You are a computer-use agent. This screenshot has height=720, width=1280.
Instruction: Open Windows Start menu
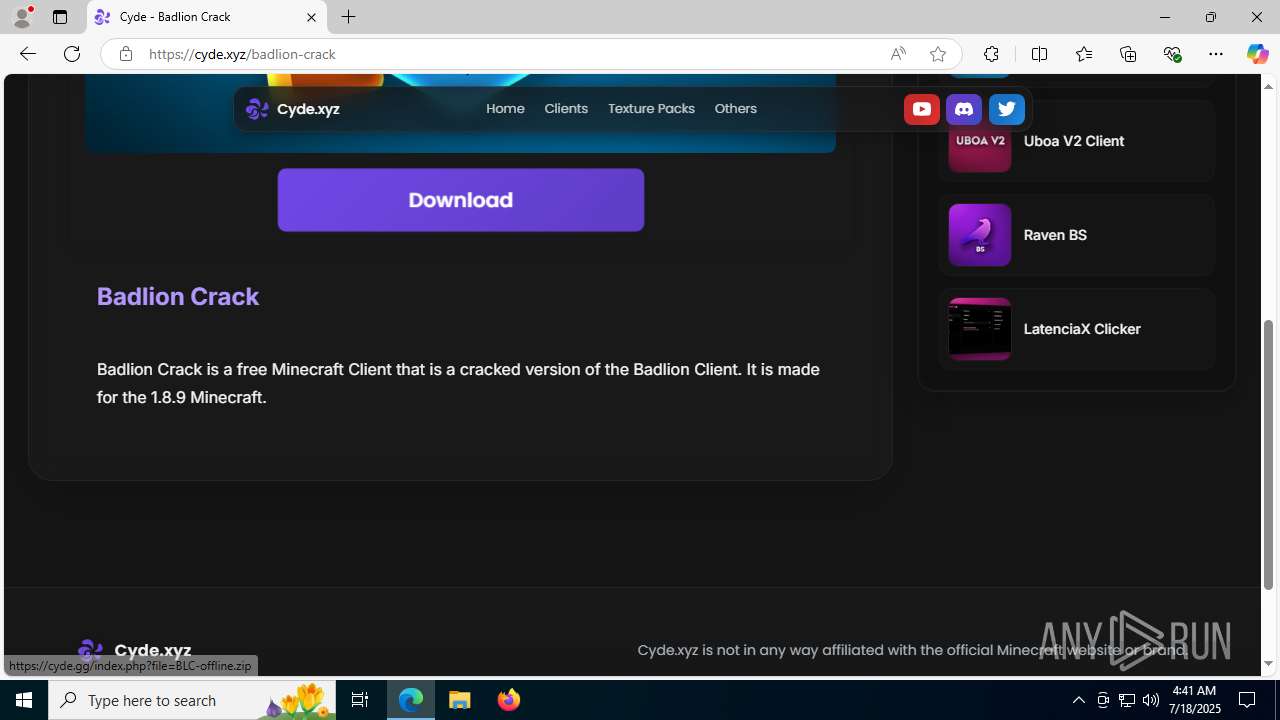point(24,700)
